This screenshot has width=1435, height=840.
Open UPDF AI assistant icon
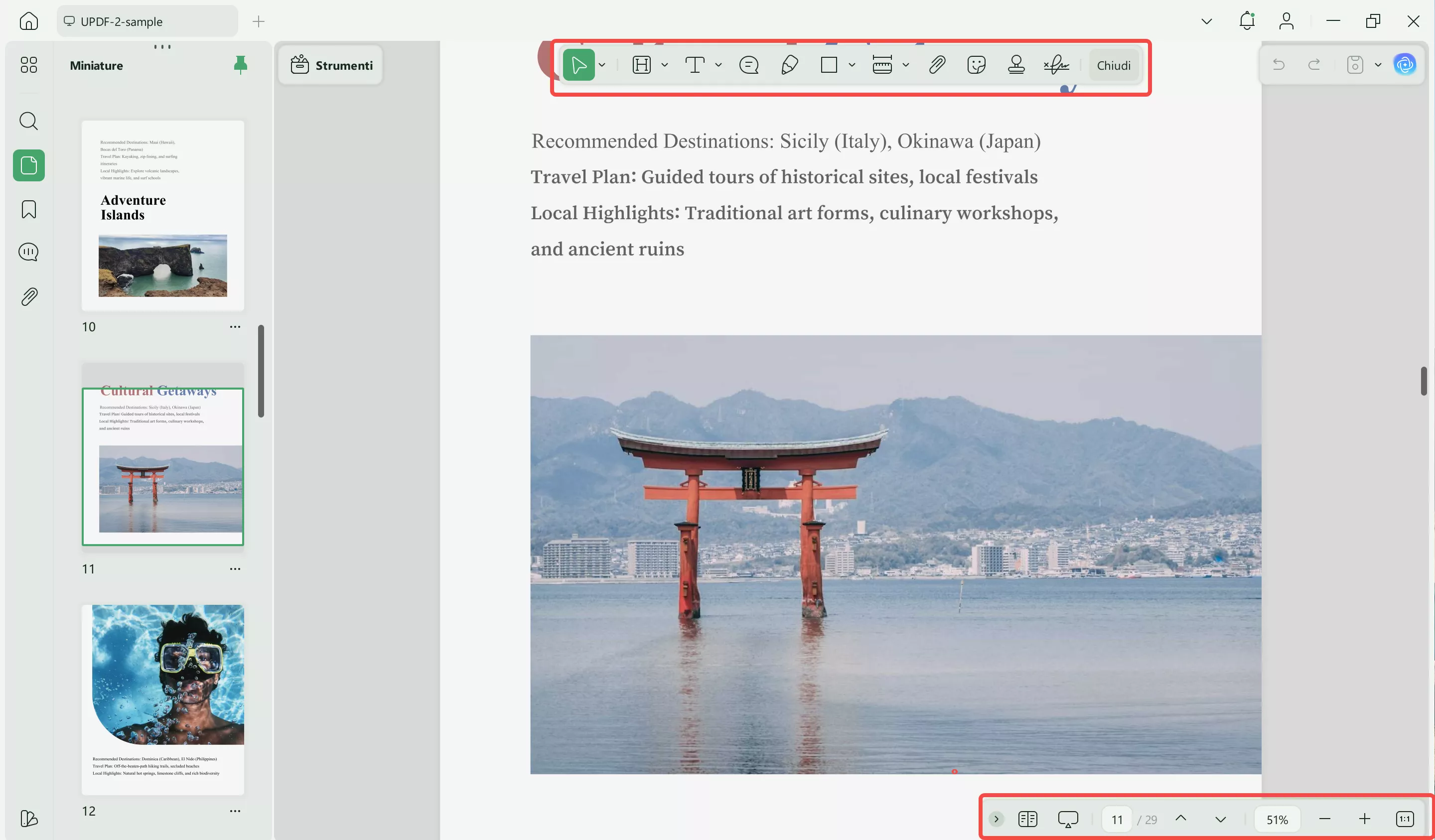(1404, 64)
